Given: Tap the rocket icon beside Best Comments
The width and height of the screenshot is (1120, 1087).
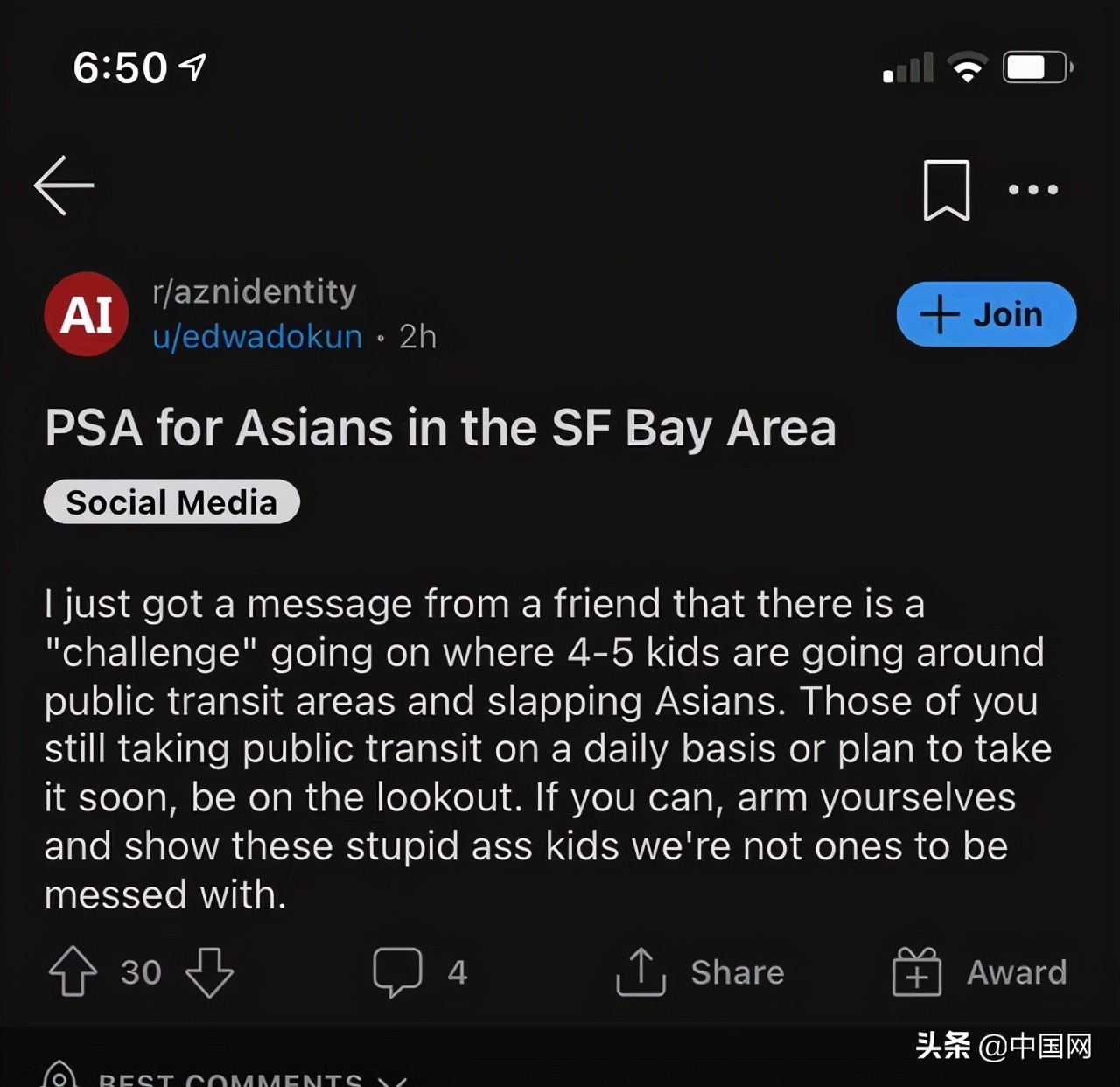Looking at the screenshot, I should pyautogui.click(x=60, y=1076).
